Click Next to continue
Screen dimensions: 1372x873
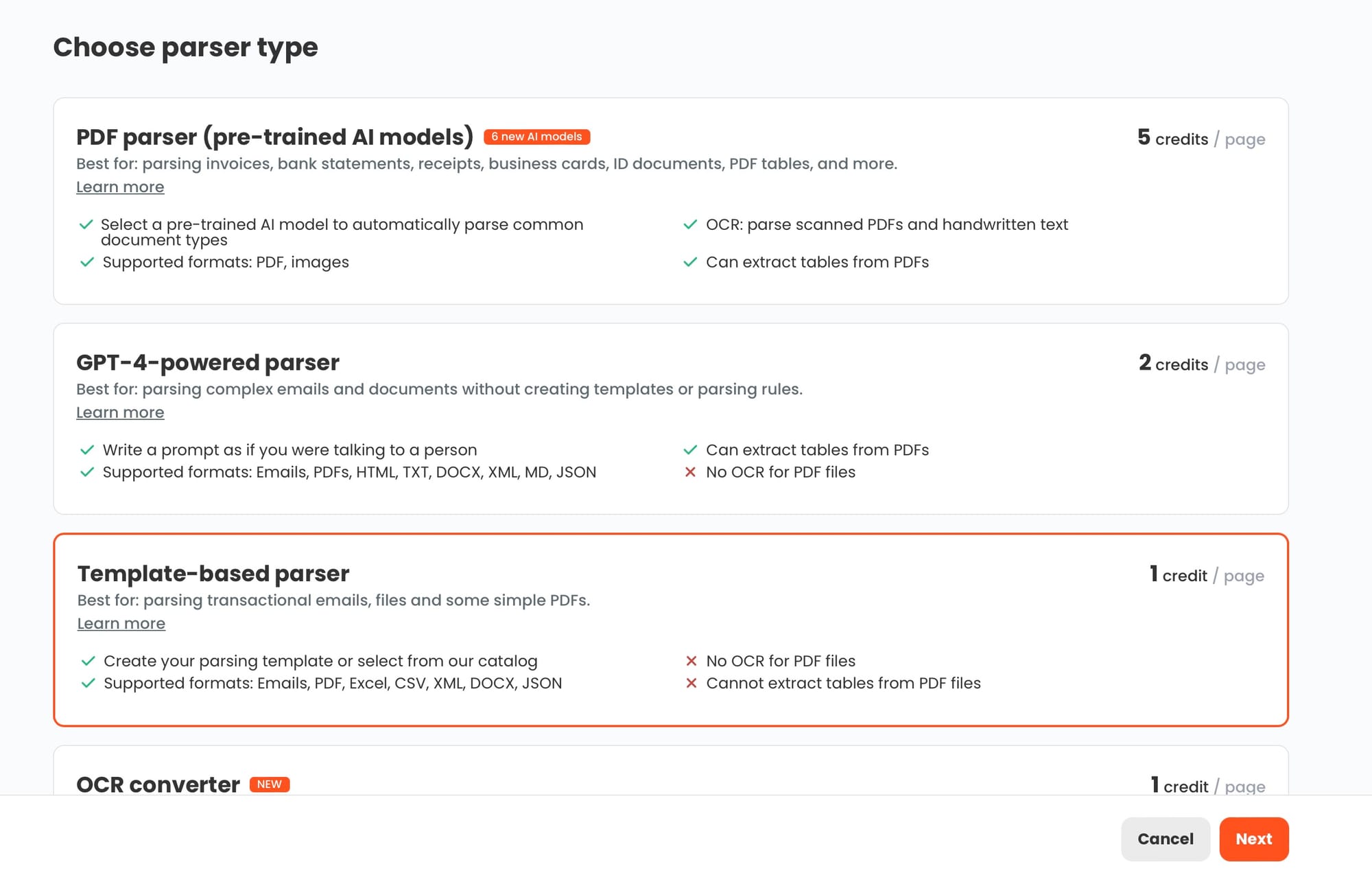tap(1253, 839)
